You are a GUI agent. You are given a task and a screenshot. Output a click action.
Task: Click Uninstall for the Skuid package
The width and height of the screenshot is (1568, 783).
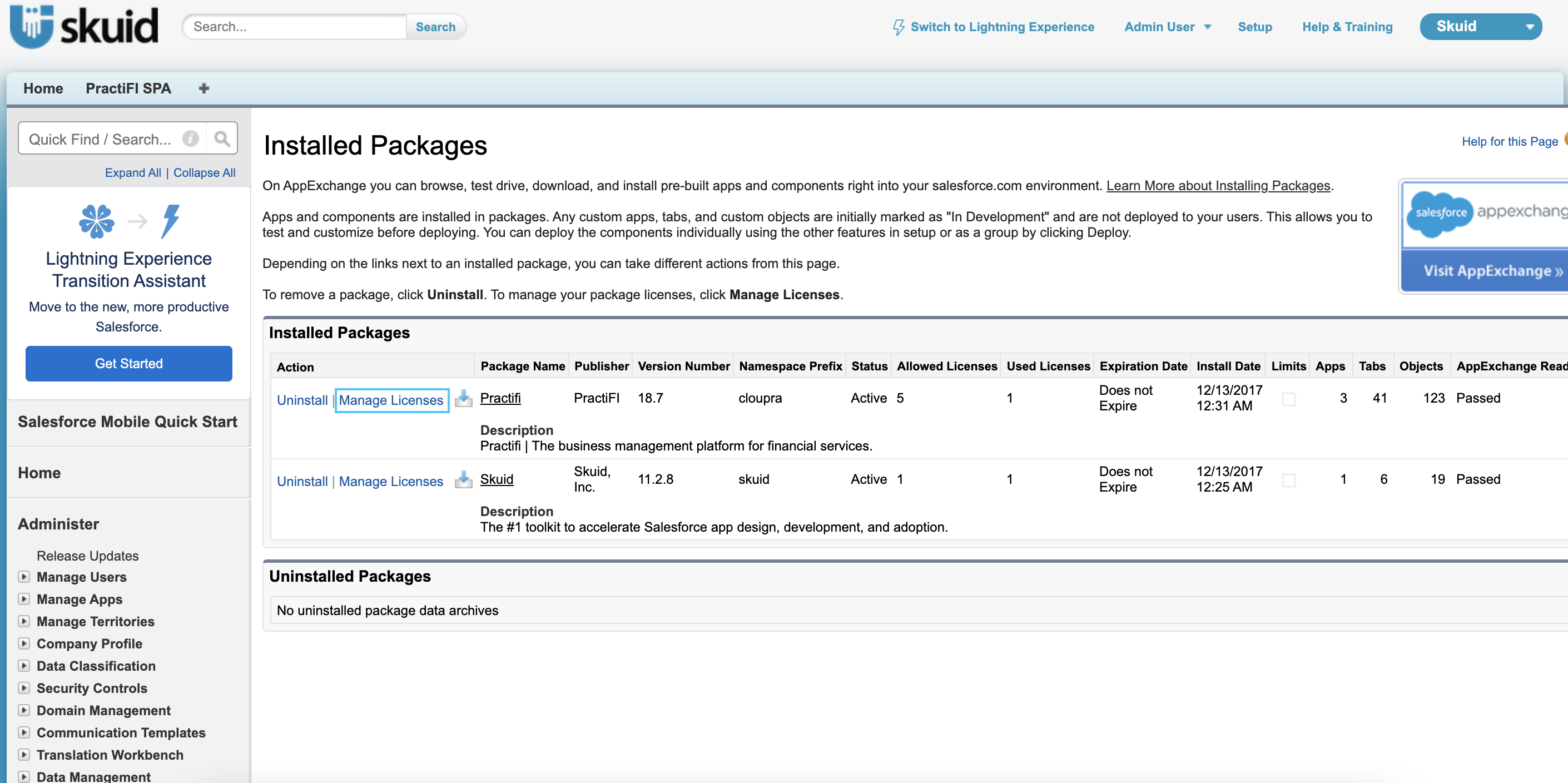click(302, 481)
